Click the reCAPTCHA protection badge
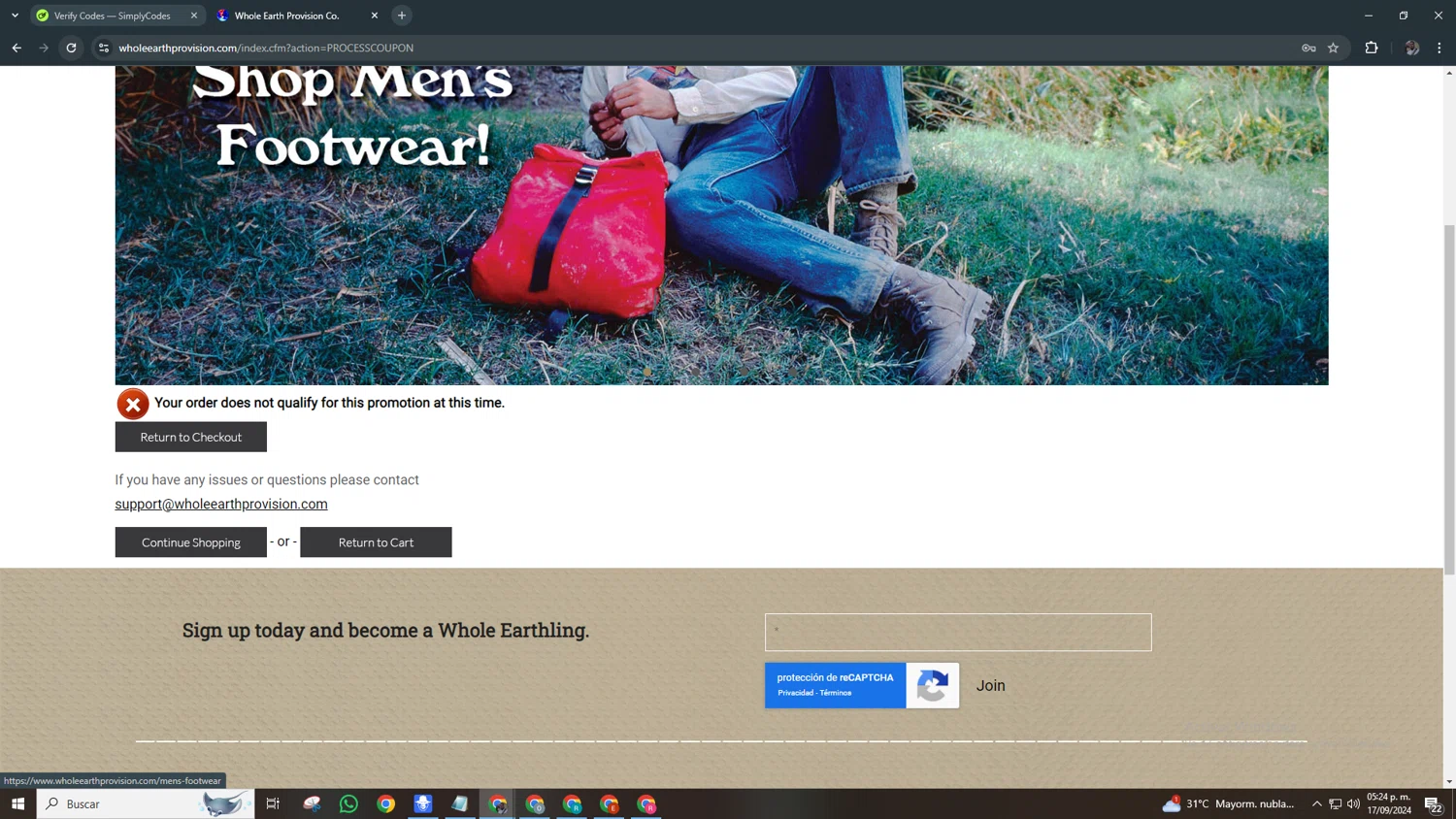 coord(862,685)
